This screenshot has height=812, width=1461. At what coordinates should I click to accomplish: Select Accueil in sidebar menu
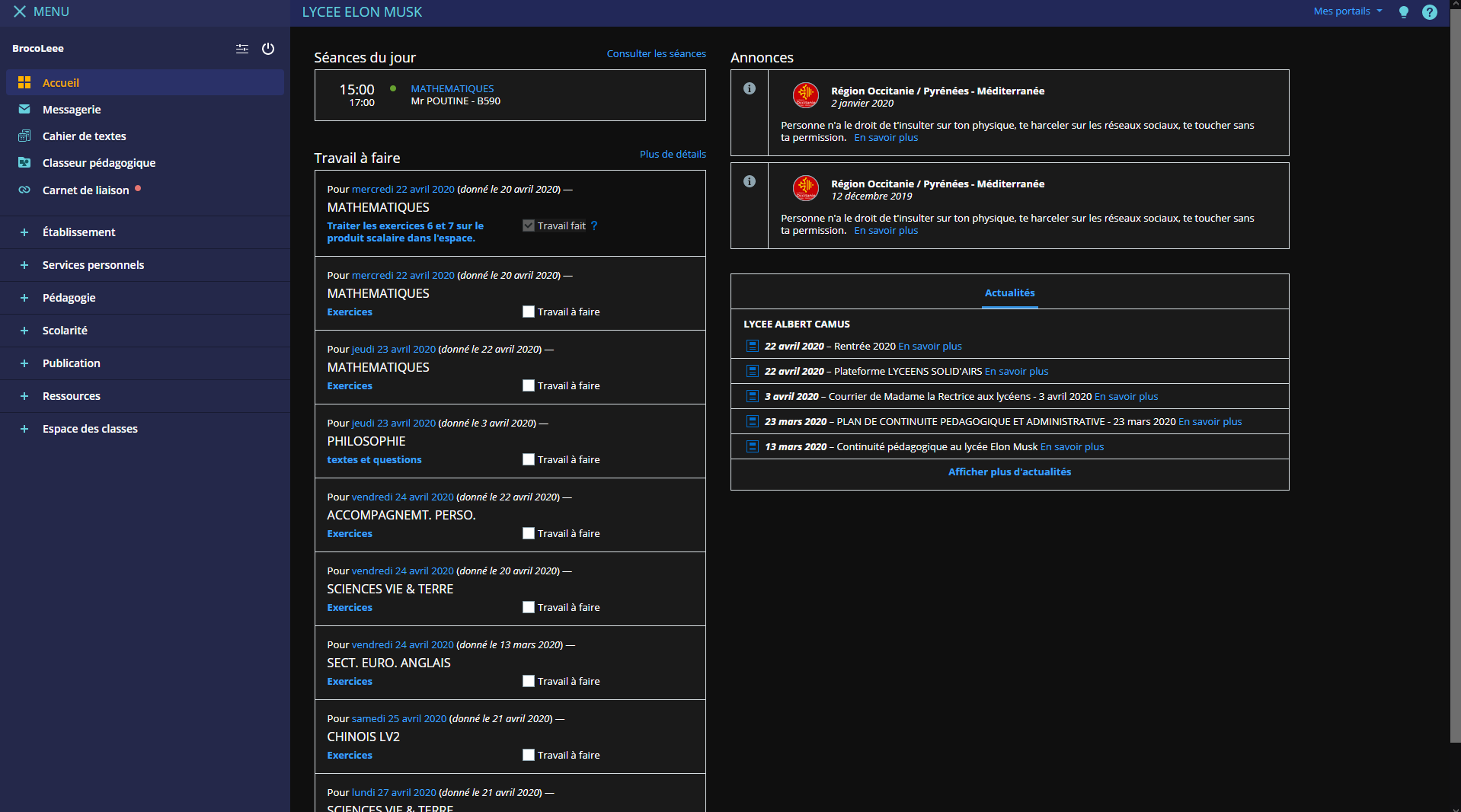145,82
